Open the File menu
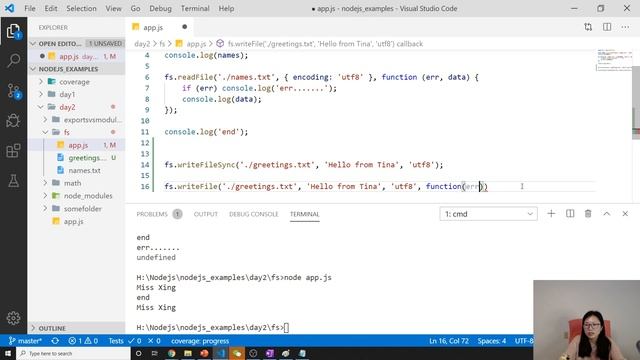 point(30,8)
